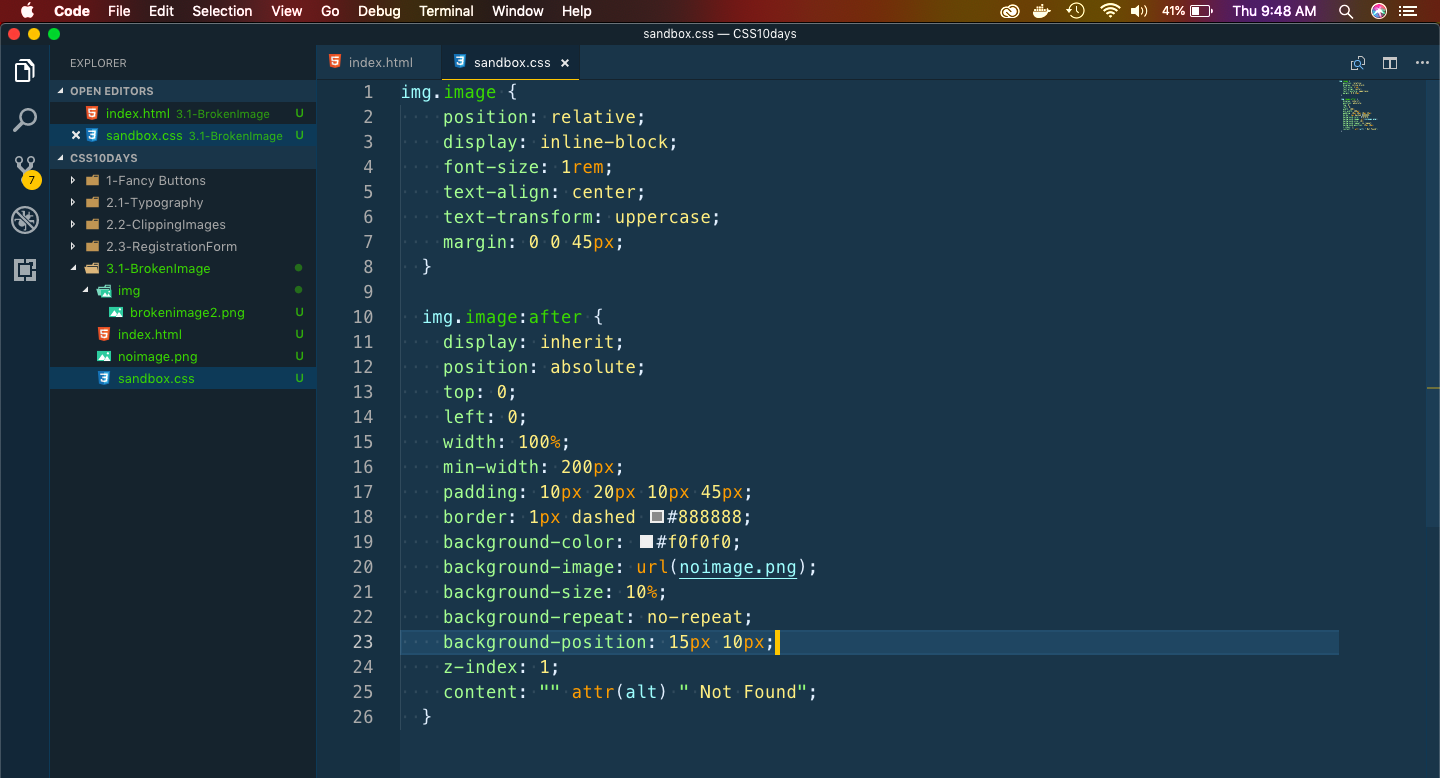Close sandbox.css in Open Editors list
The image size is (1440, 778).
point(76,136)
